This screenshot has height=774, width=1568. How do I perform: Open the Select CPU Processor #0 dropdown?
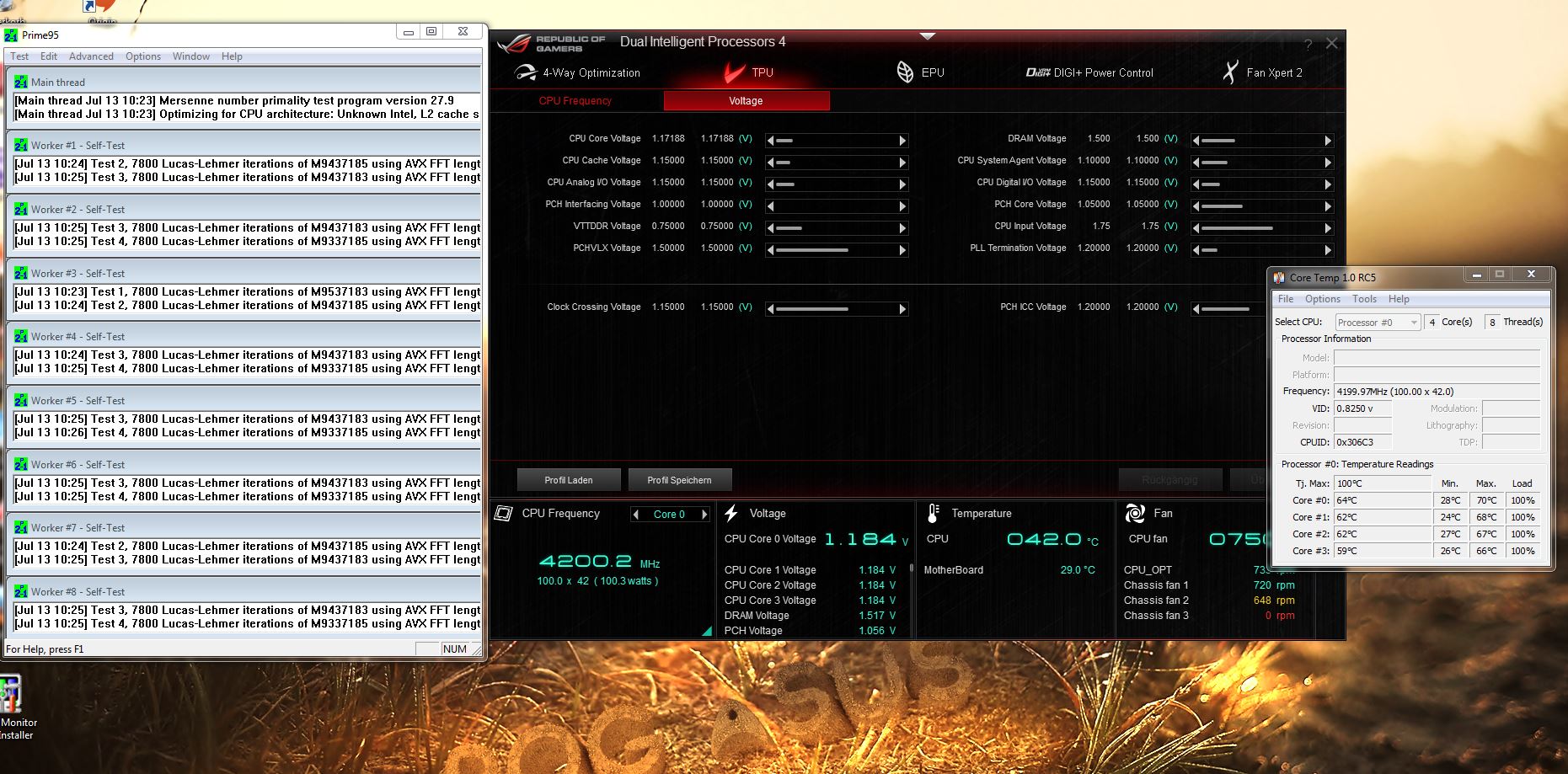pyautogui.click(x=1378, y=323)
